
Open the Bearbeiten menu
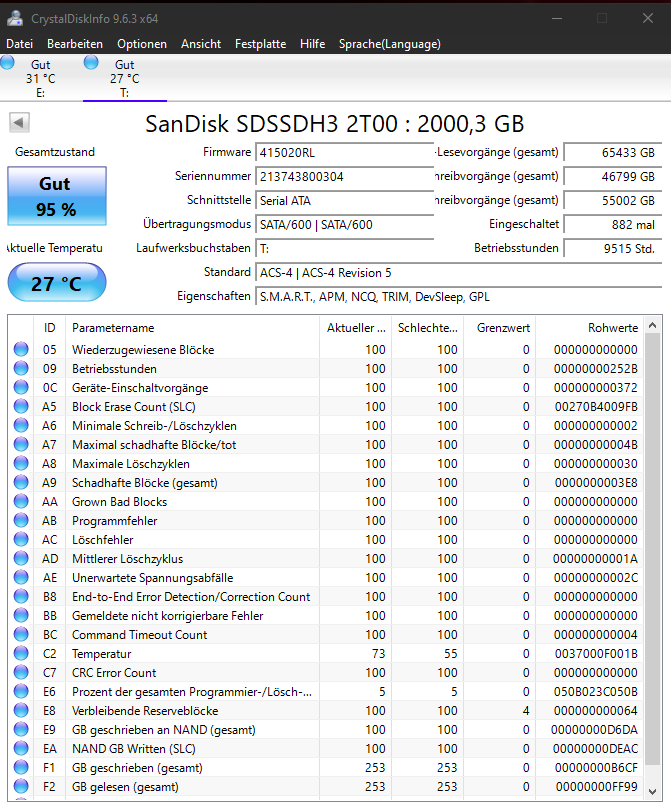(x=75, y=44)
